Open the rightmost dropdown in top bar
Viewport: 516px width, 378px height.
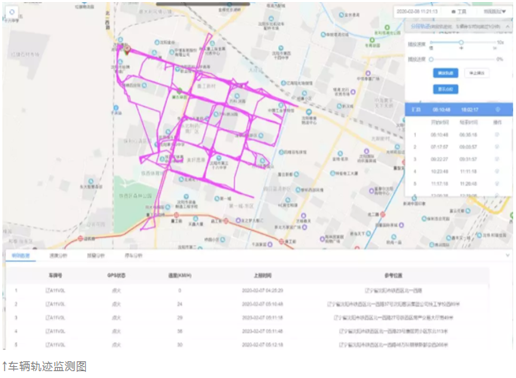click(495, 12)
